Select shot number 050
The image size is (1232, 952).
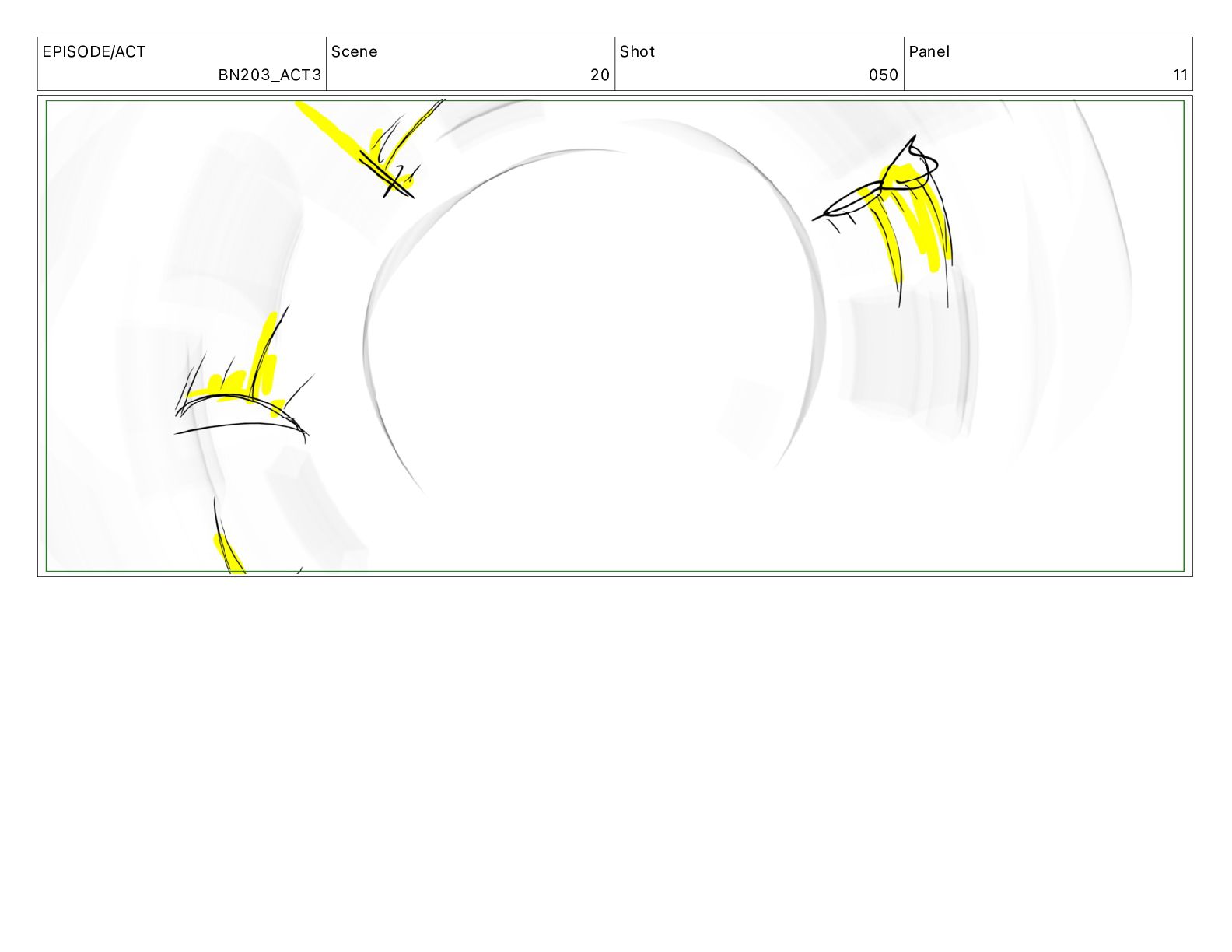pyautogui.click(x=884, y=75)
